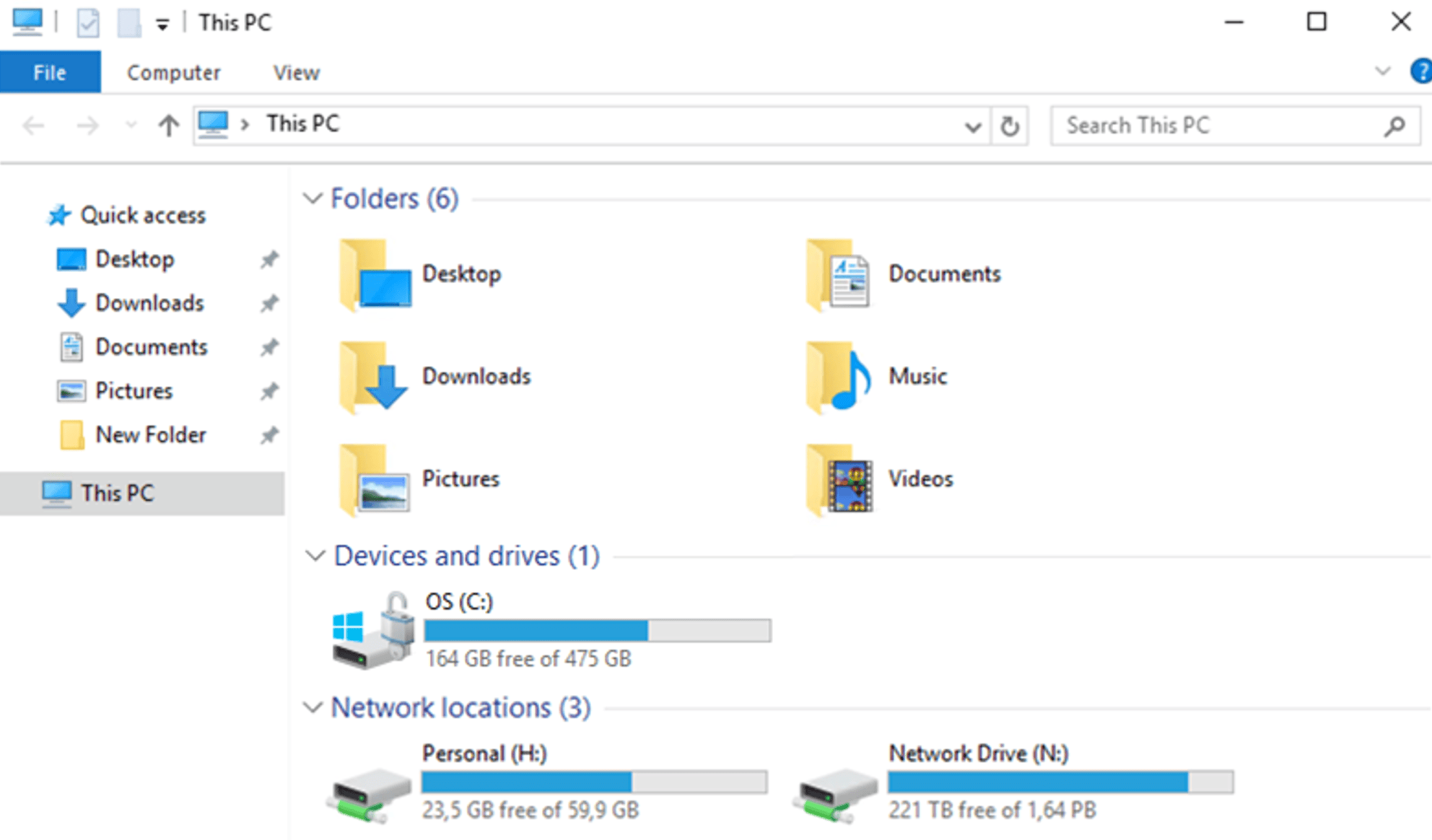1432x840 pixels.
Task: Unpin Desktop from Quick access
Action: (x=269, y=259)
